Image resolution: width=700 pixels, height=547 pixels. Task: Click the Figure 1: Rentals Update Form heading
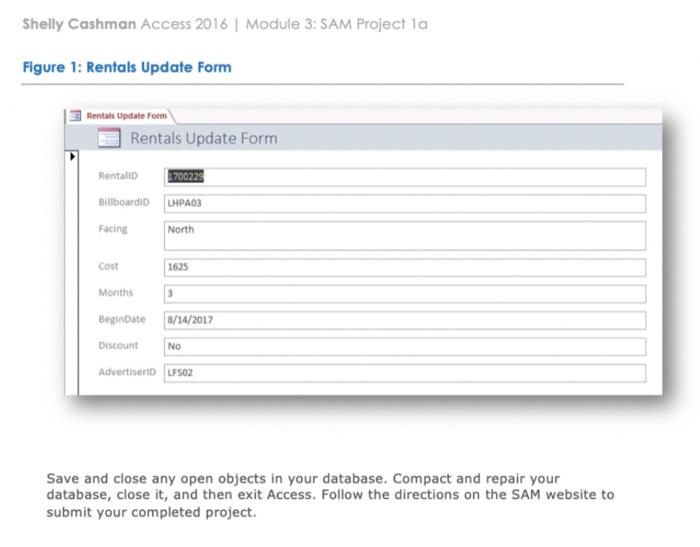pos(127,67)
